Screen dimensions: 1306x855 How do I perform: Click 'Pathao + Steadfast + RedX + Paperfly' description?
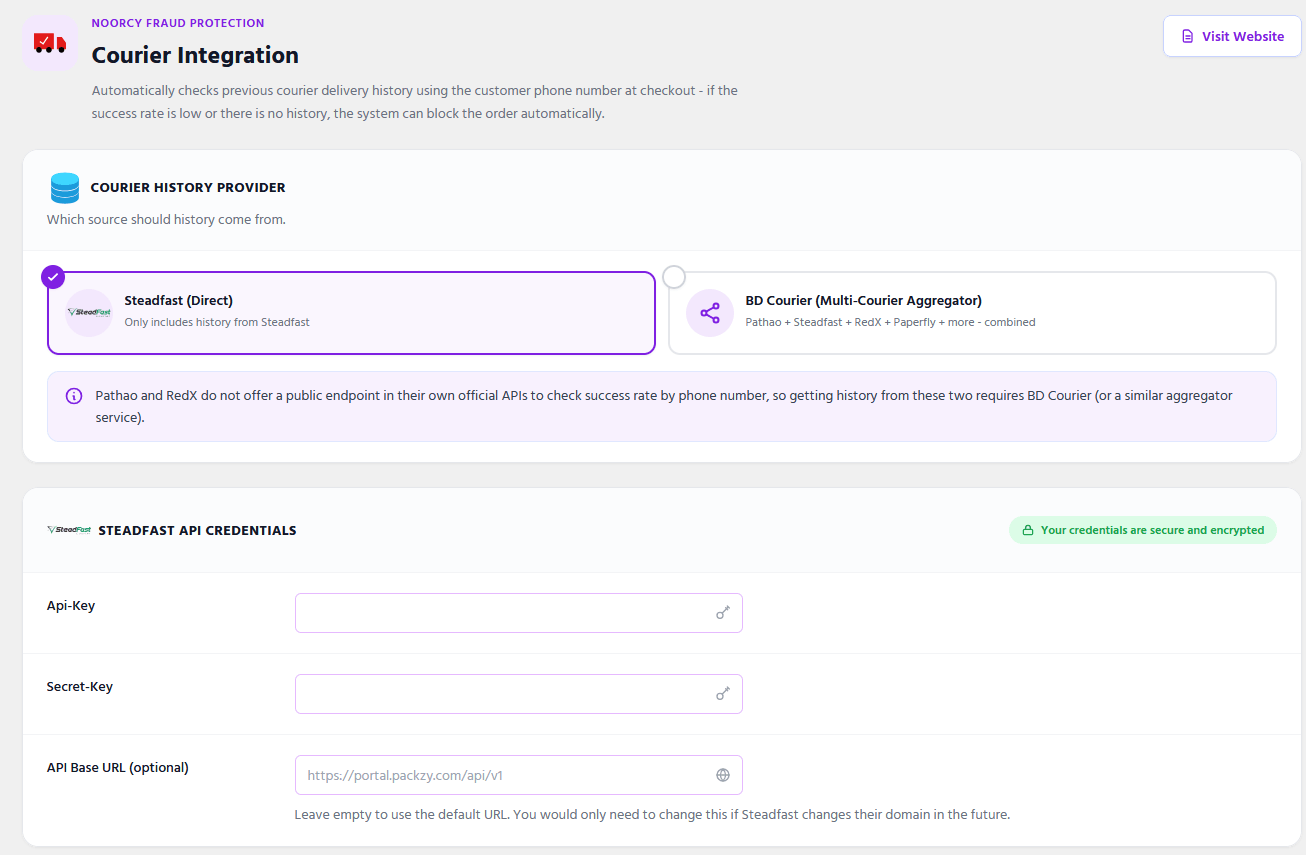[890, 322]
